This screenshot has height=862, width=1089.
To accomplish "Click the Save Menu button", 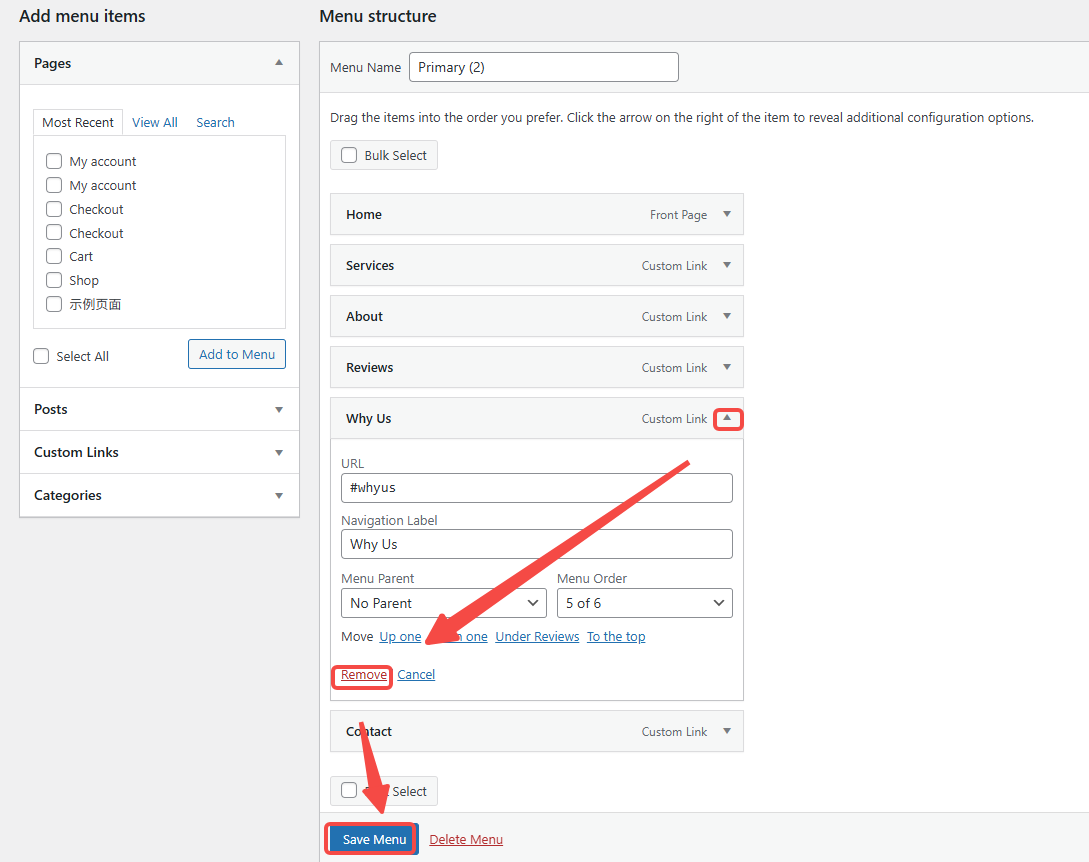I will click(374, 840).
